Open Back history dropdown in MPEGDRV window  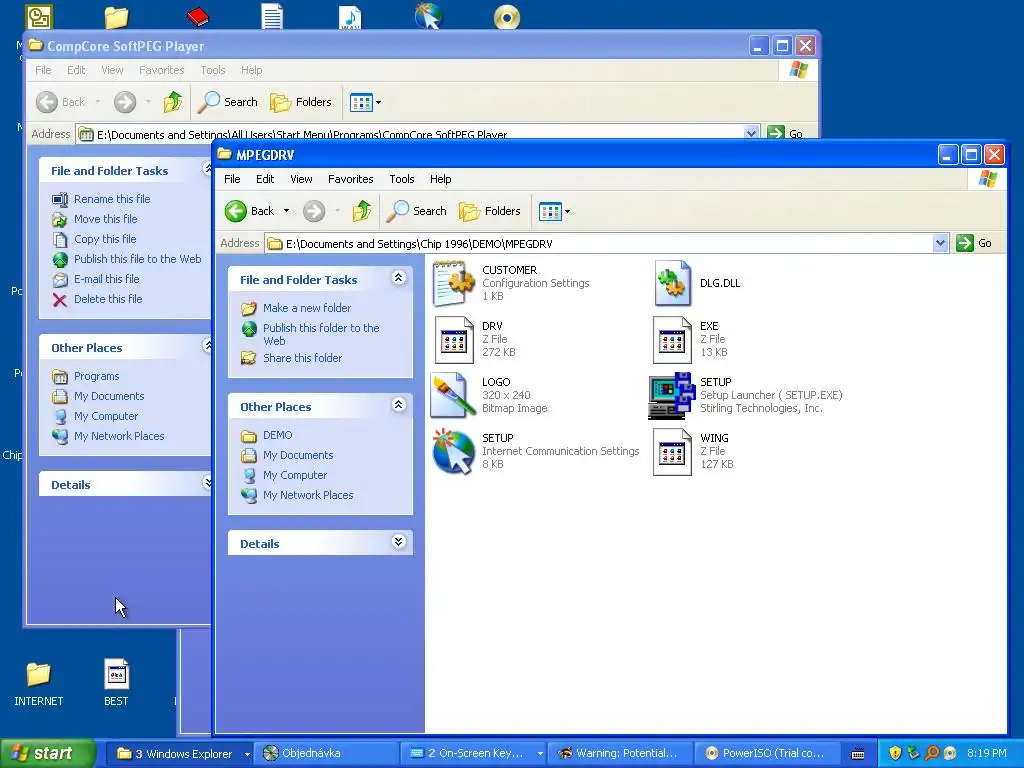point(286,211)
